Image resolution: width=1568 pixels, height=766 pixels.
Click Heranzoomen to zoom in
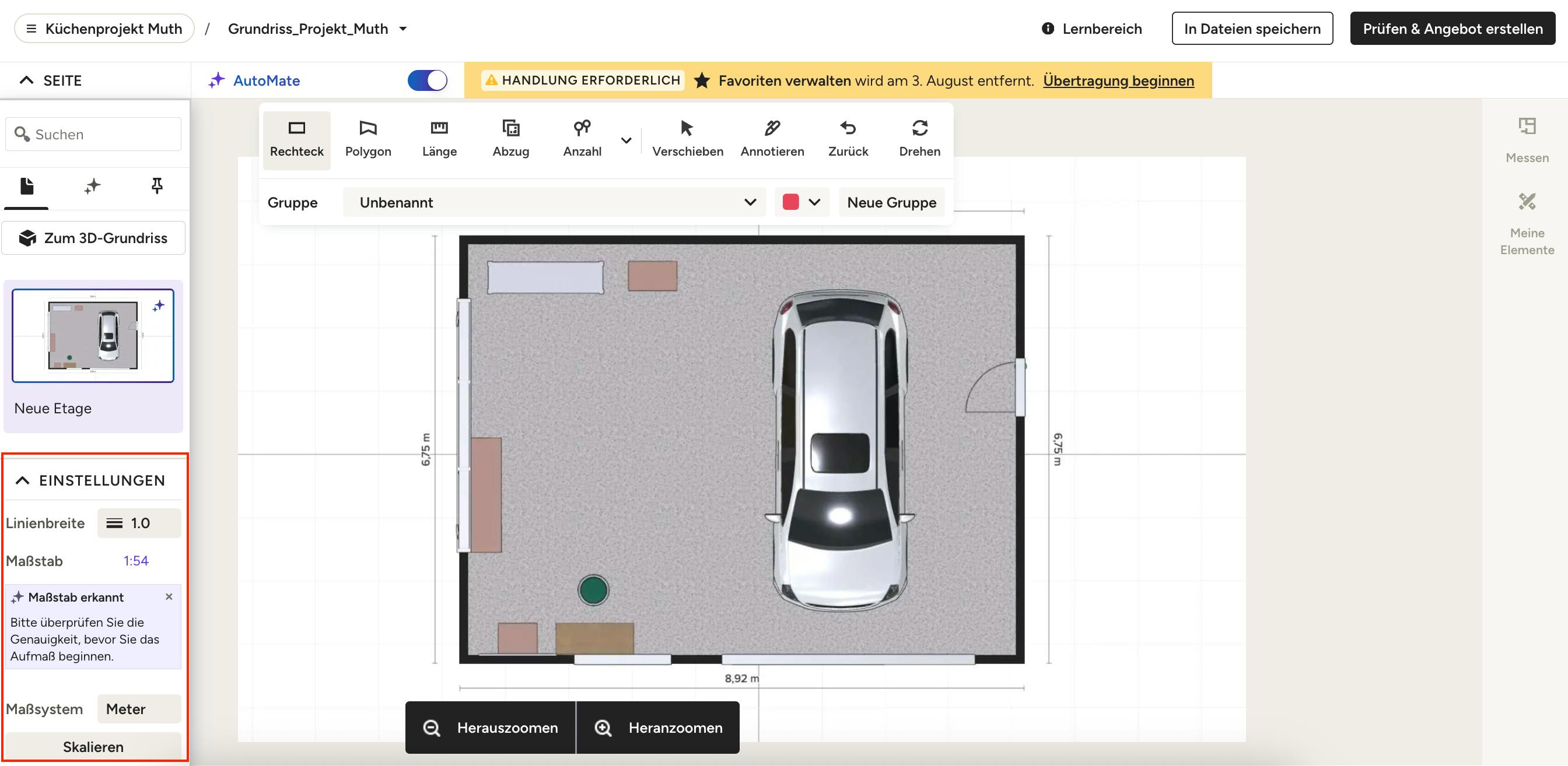point(658,728)
